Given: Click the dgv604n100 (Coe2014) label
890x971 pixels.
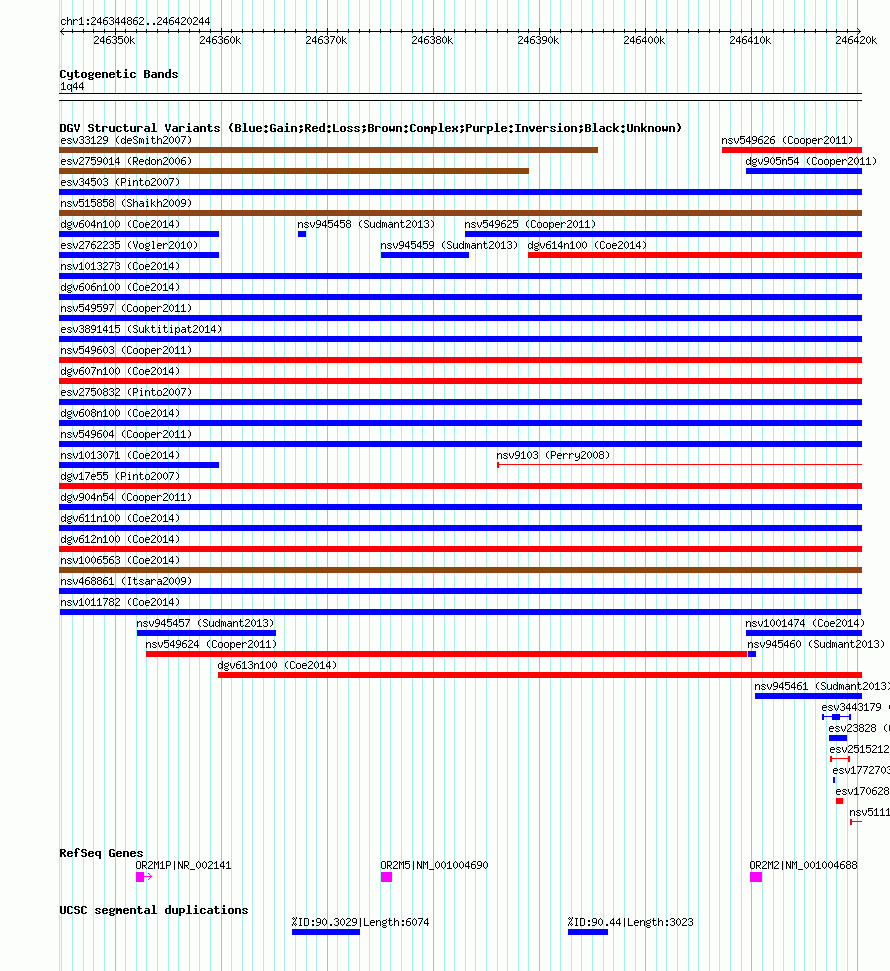Looking at the screenshot, I should point(120,224).
